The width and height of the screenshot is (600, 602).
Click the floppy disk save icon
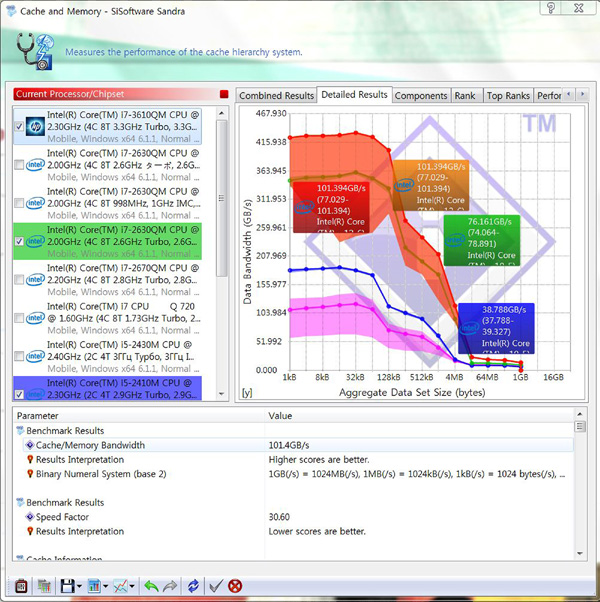67,586
